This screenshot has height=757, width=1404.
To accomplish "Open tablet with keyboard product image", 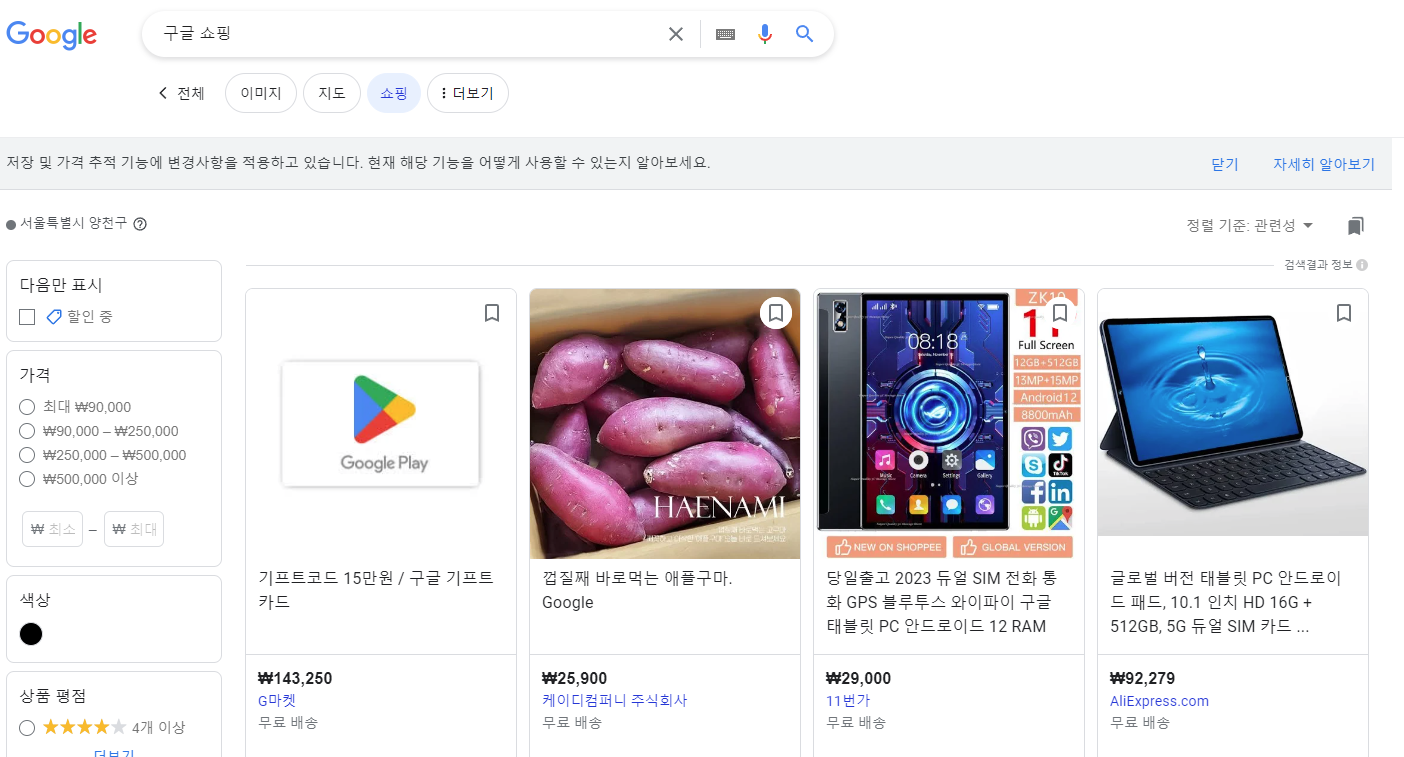I will 1233,412.
